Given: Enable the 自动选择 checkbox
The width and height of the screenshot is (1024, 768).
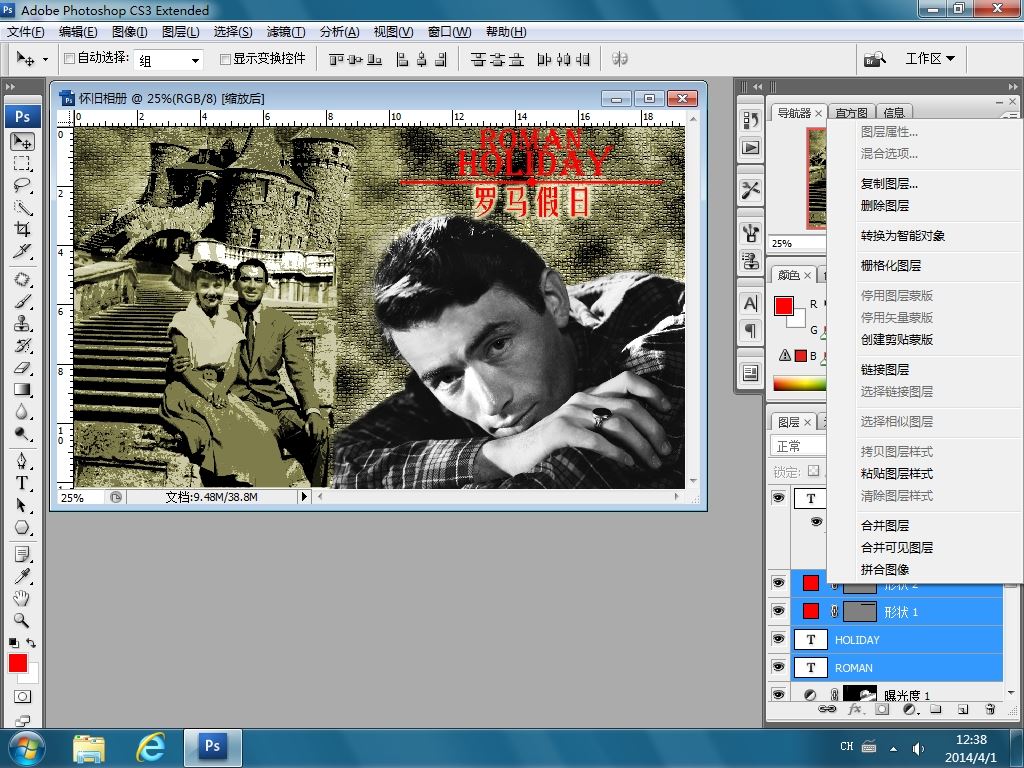Looking at the screenshot, I should (x=69, y=59).
